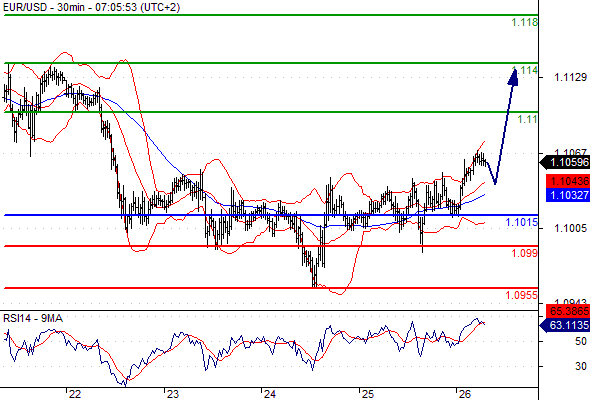The height and width of the screenshot is (400, 590).
Task: Click the RSI14 - 9MA indicator label
Action: [x=33, y=318]
